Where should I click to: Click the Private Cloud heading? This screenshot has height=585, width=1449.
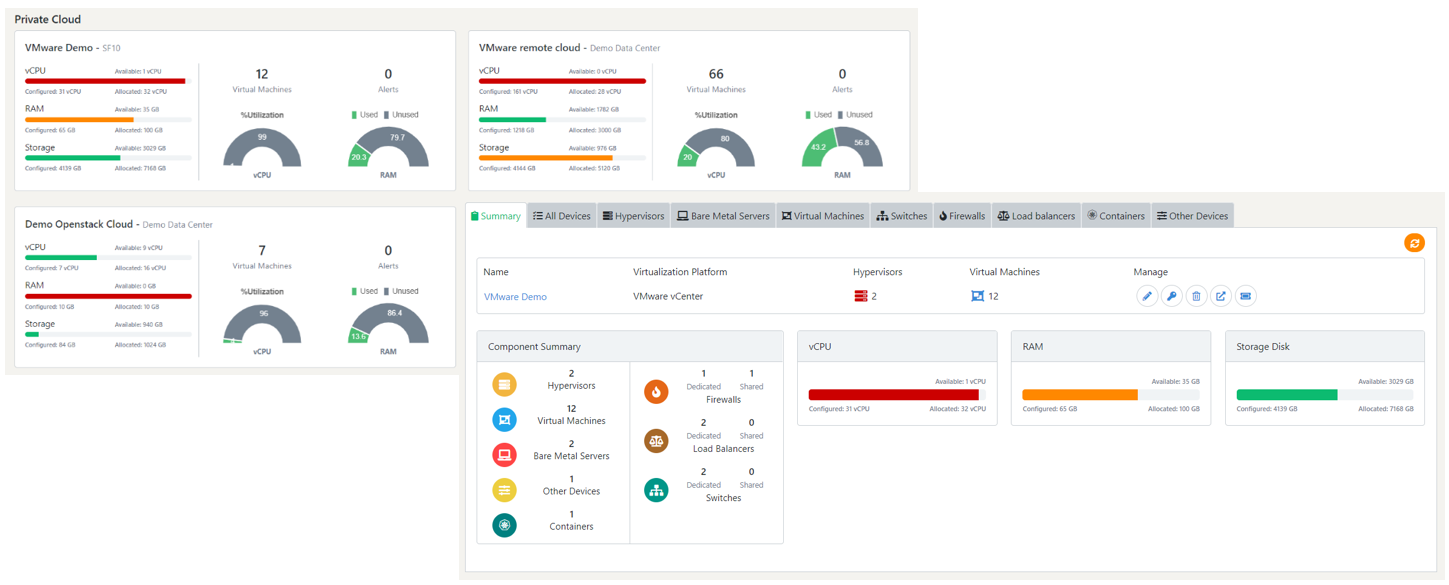[x=48, y=19]
